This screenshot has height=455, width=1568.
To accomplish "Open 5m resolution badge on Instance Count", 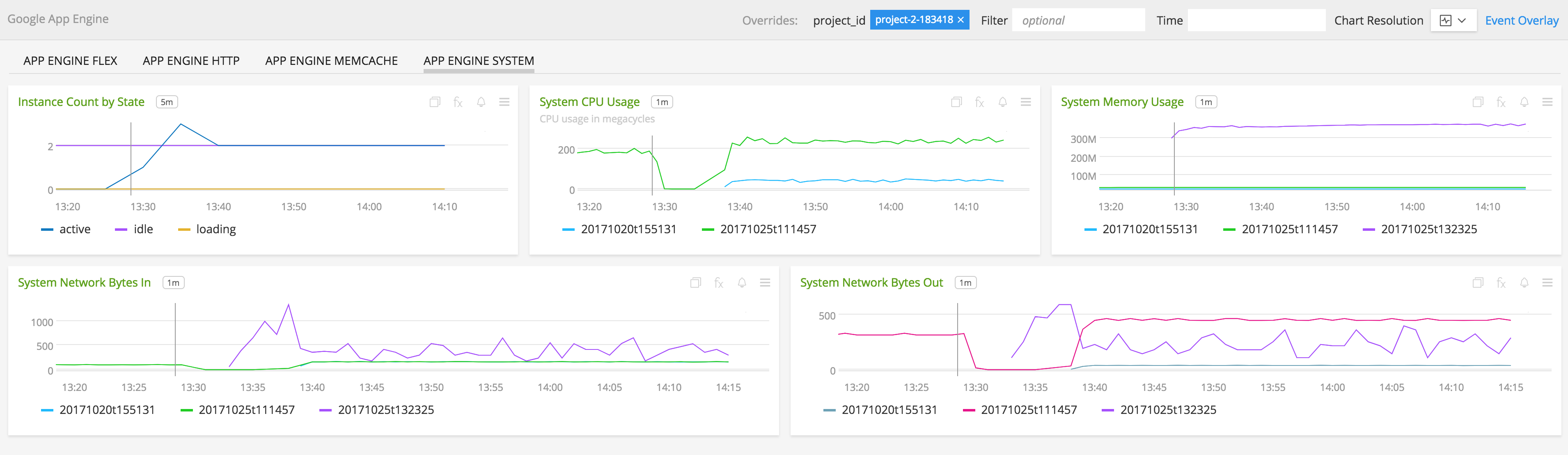I will tap(167, 102).
